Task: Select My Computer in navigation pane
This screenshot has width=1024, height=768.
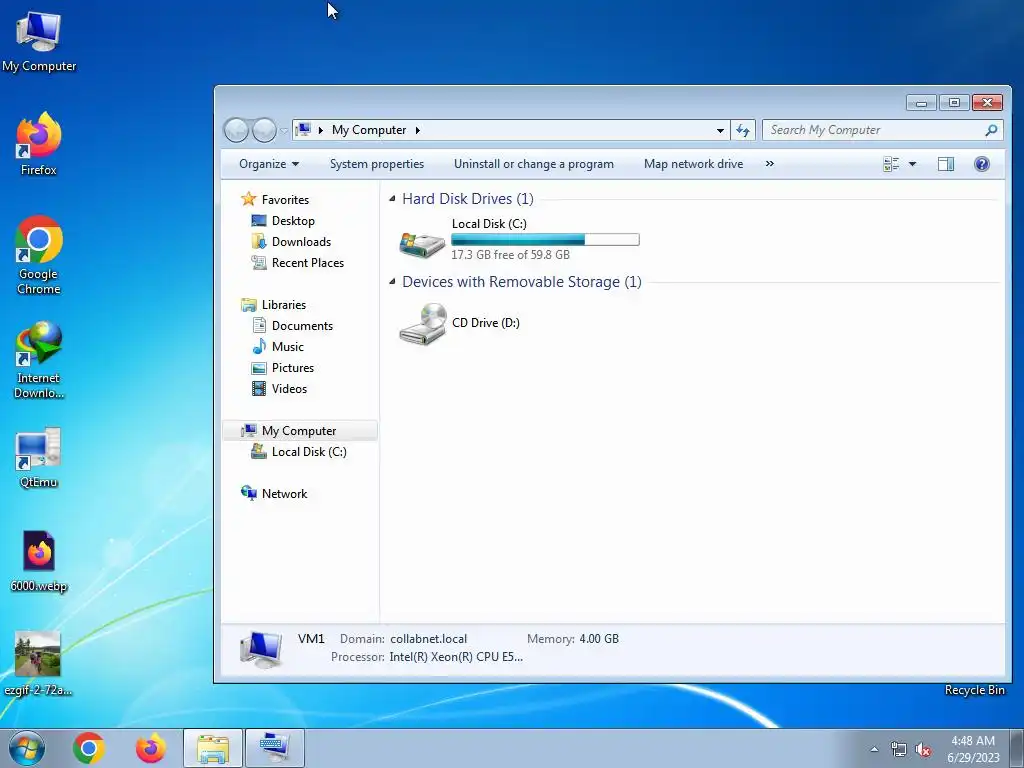Action: [299, 431]
